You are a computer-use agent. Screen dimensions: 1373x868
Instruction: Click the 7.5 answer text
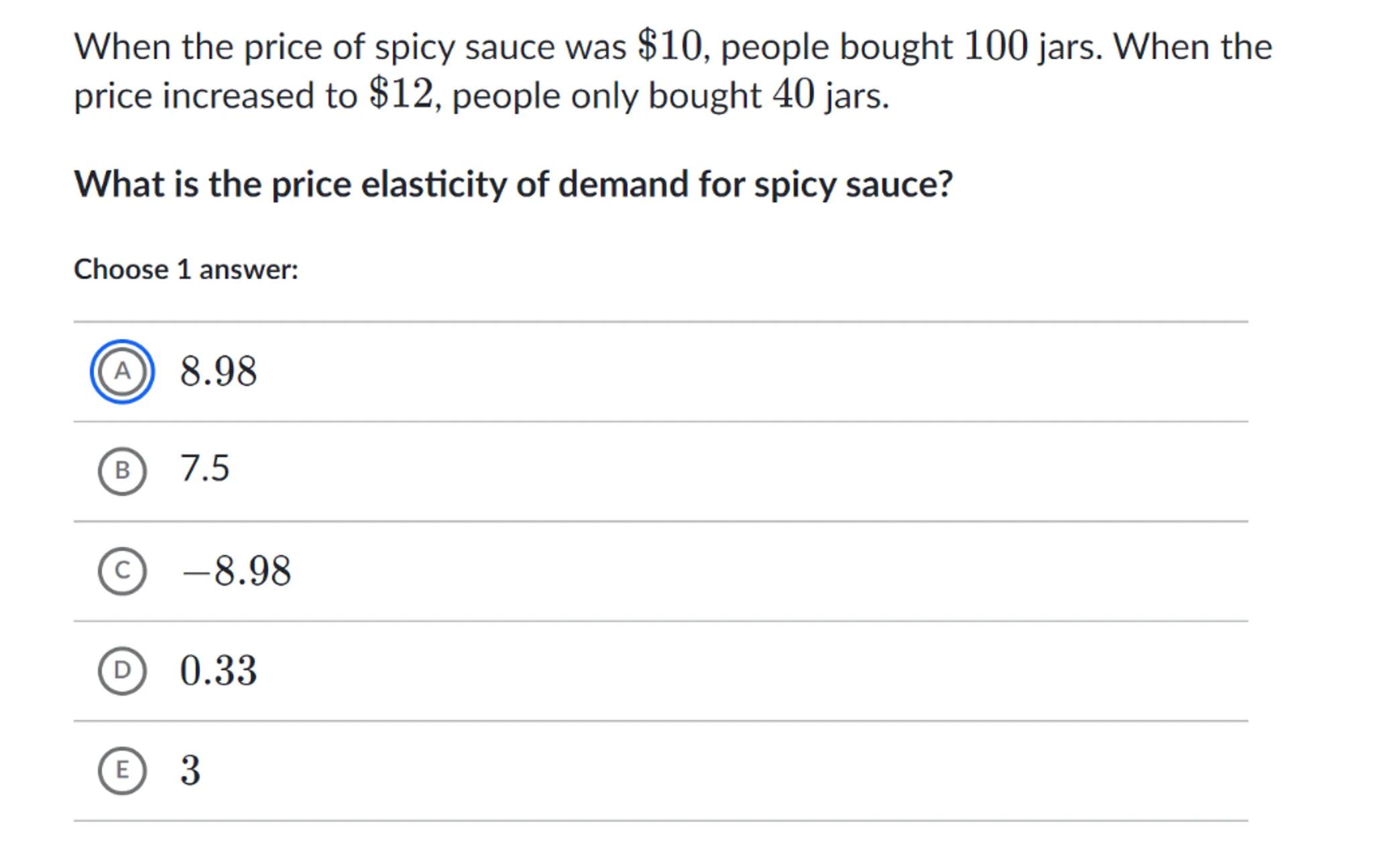204,469
